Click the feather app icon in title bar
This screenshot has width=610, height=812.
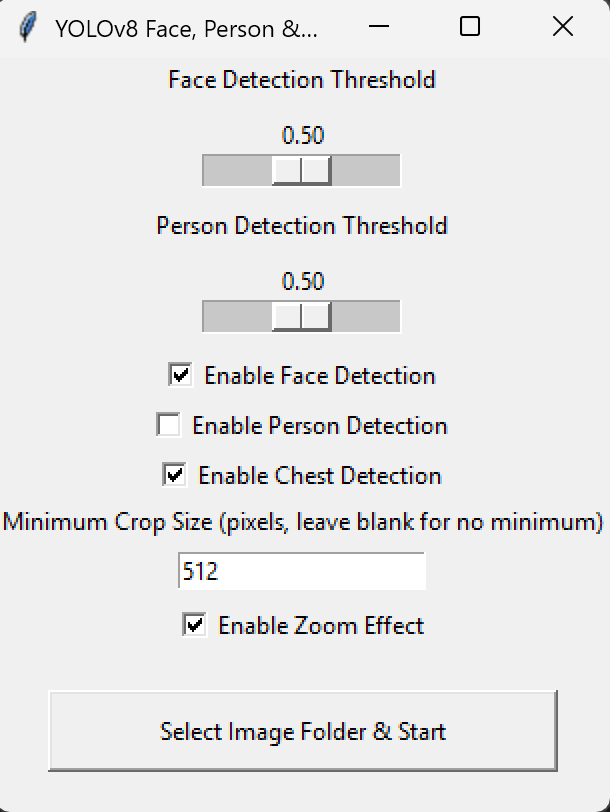point(29,28)
